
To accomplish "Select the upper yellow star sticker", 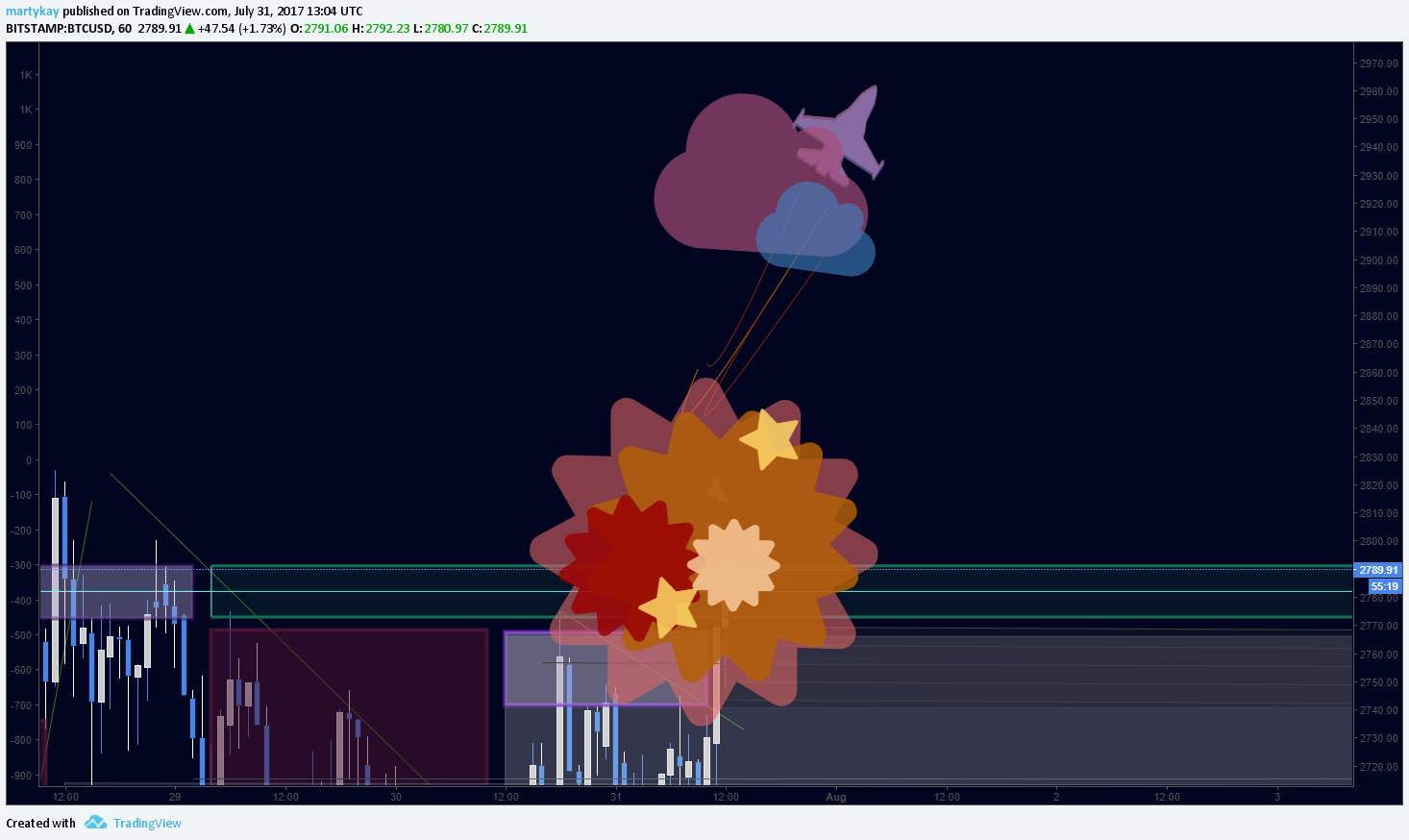I will (x=769, y=439).
